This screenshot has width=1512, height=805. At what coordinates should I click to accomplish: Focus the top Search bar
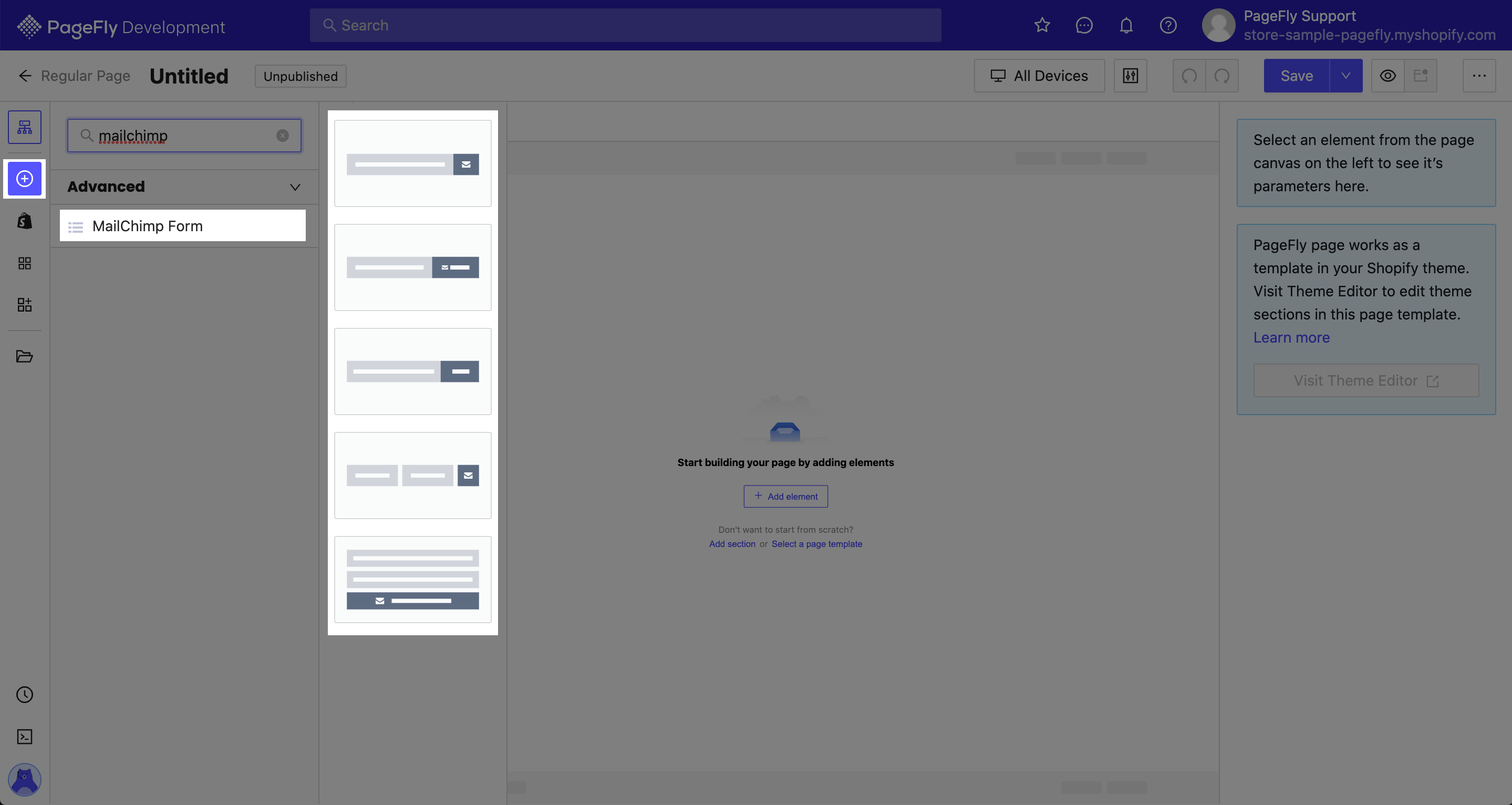[625, 25]
